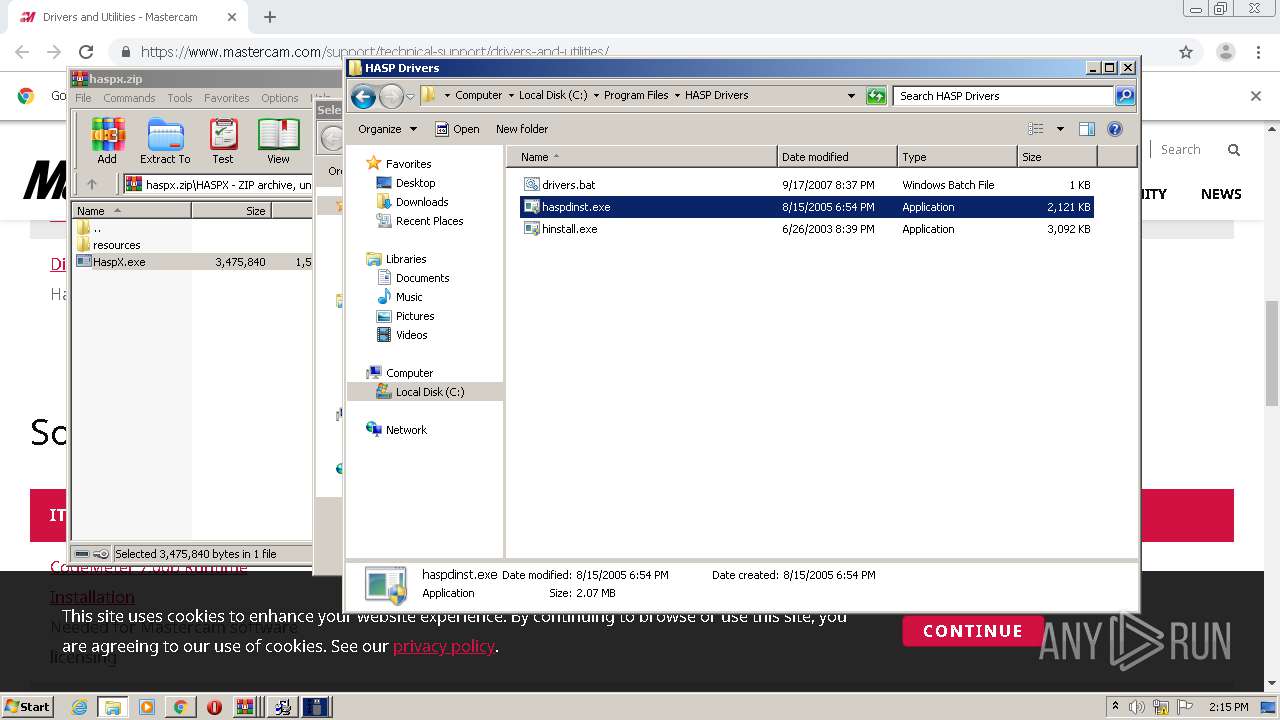Click New folder button

pyautogui.click(x=522, y=129)
